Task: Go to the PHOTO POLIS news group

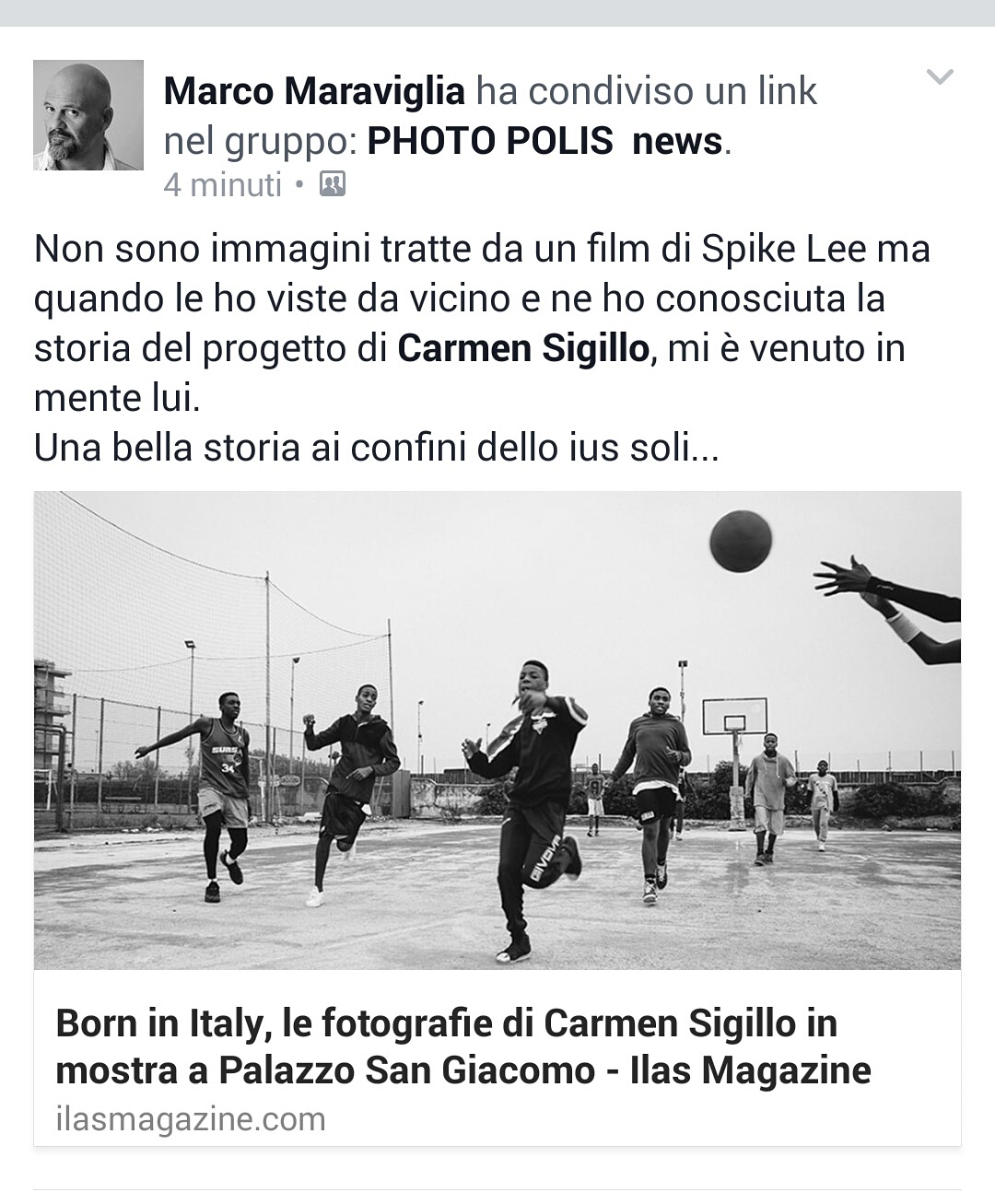Action: click(545, 141)
